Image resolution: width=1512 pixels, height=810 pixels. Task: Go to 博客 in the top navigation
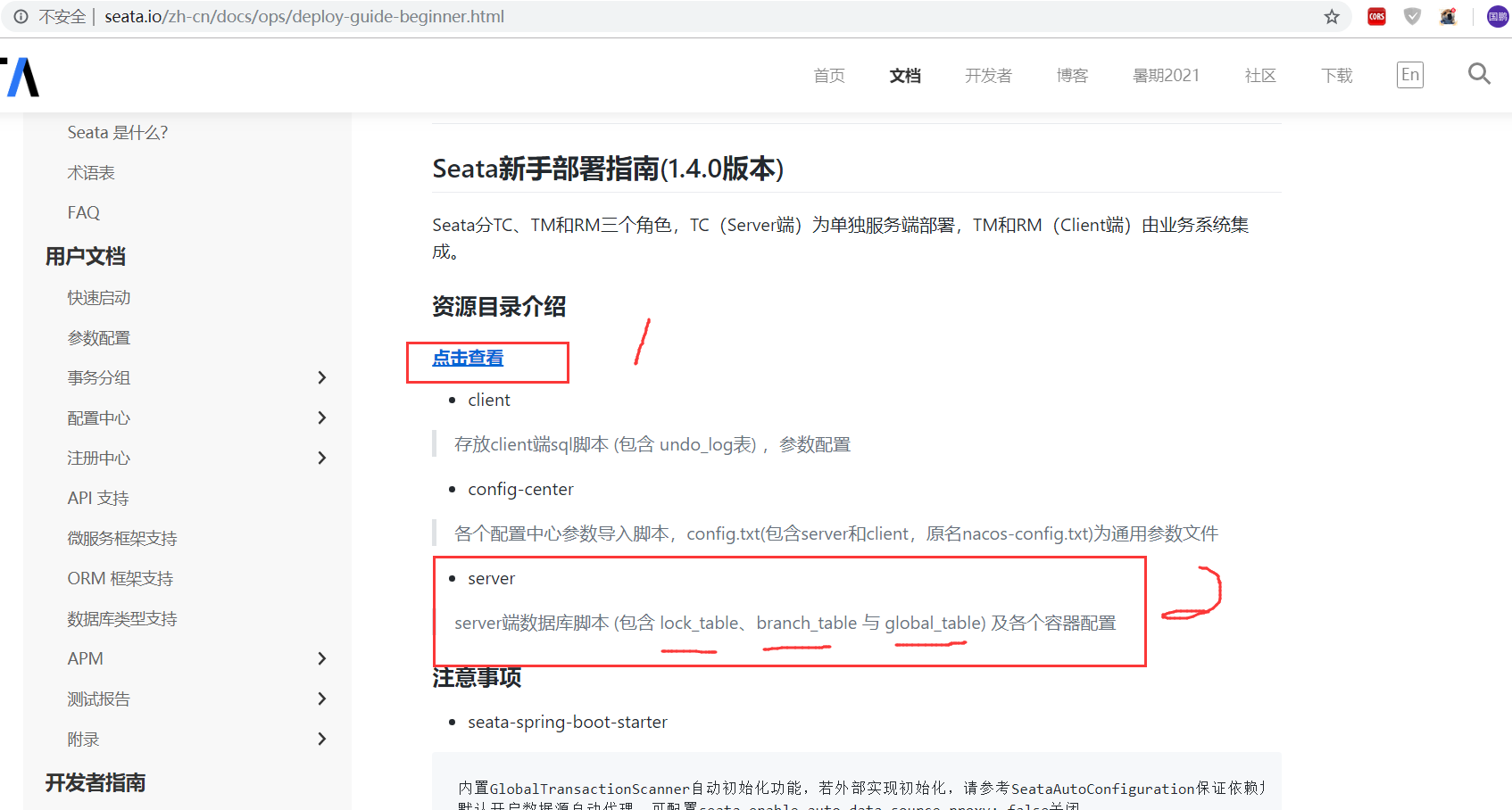coord(1072,76)
